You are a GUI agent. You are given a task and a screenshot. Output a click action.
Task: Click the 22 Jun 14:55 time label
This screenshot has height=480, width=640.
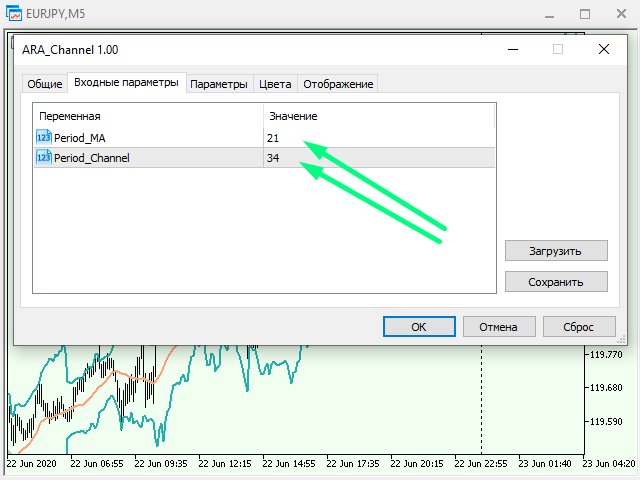point(289,464)
